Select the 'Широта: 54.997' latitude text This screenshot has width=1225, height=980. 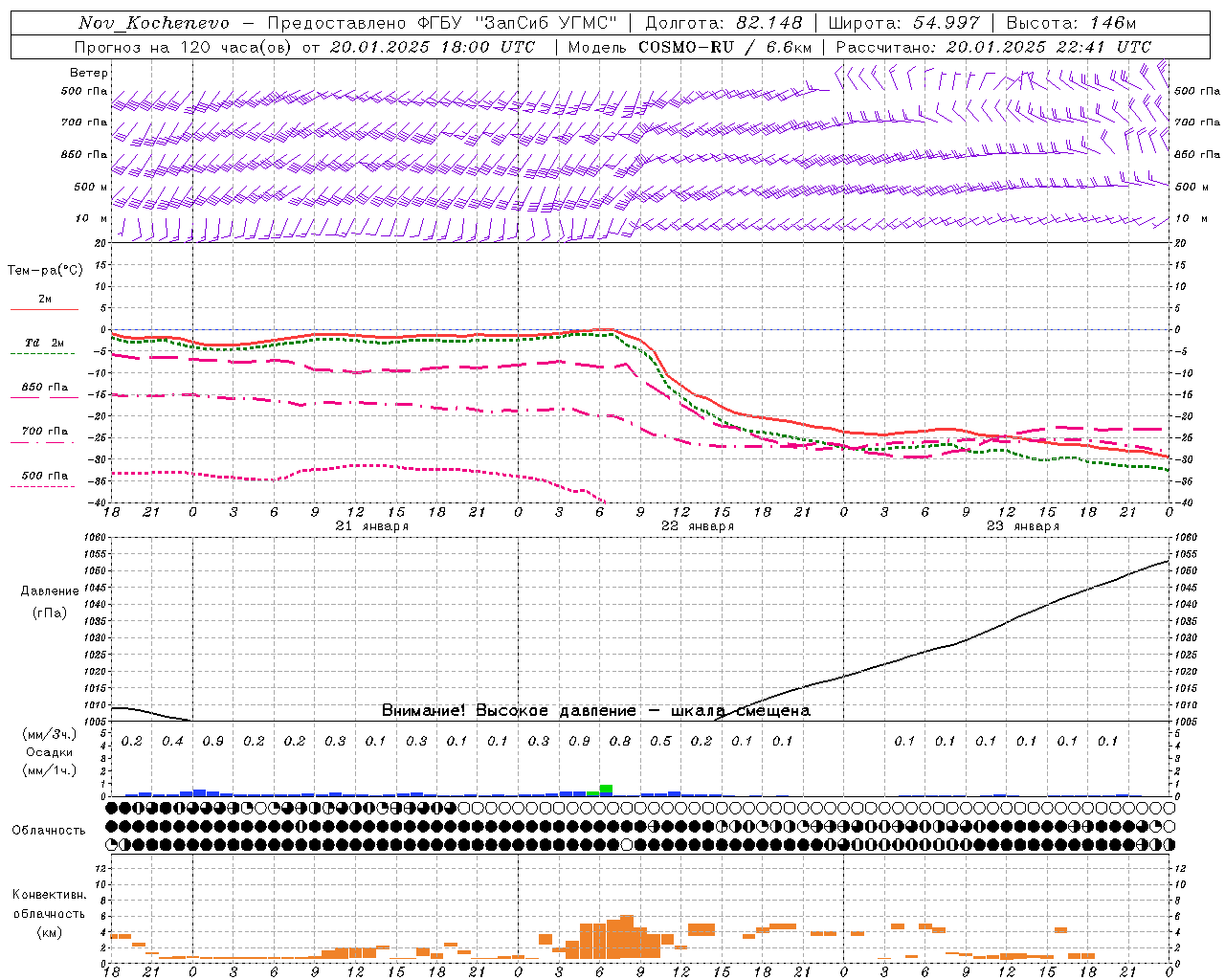[x=903, y=23]
